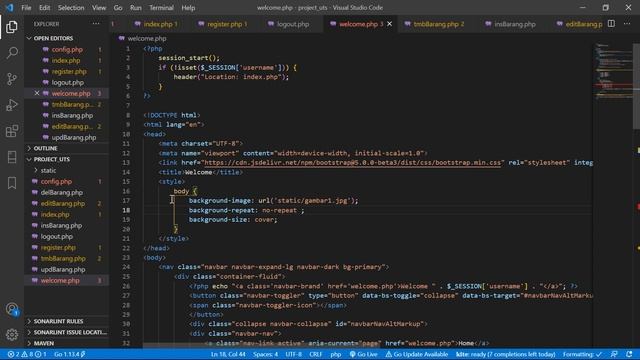Open the File menu

[x=26, y=8]
